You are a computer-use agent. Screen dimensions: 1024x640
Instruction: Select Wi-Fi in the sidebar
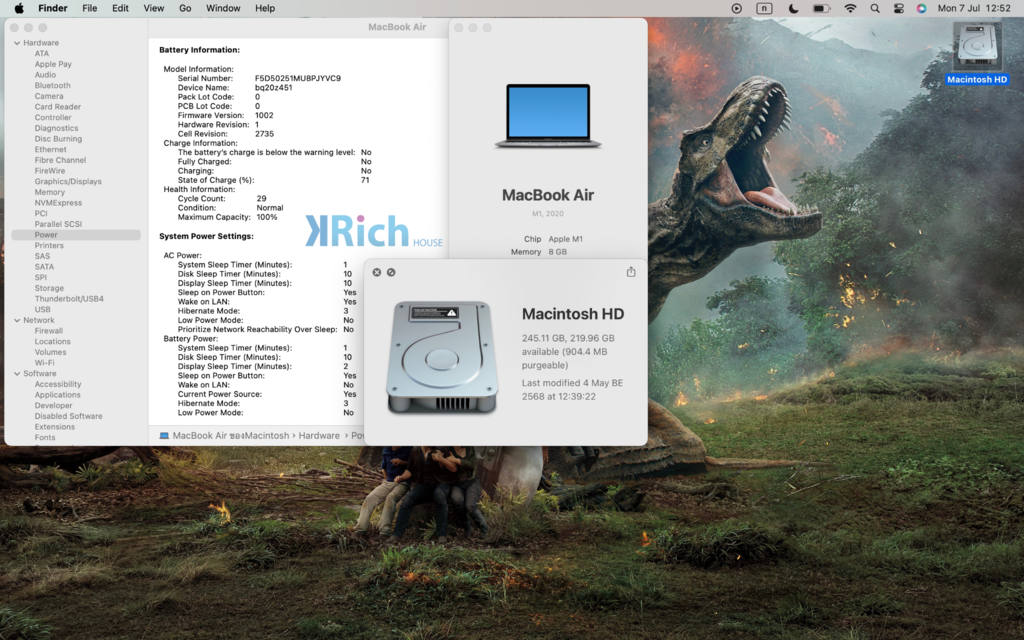click(x=44, y=363)
